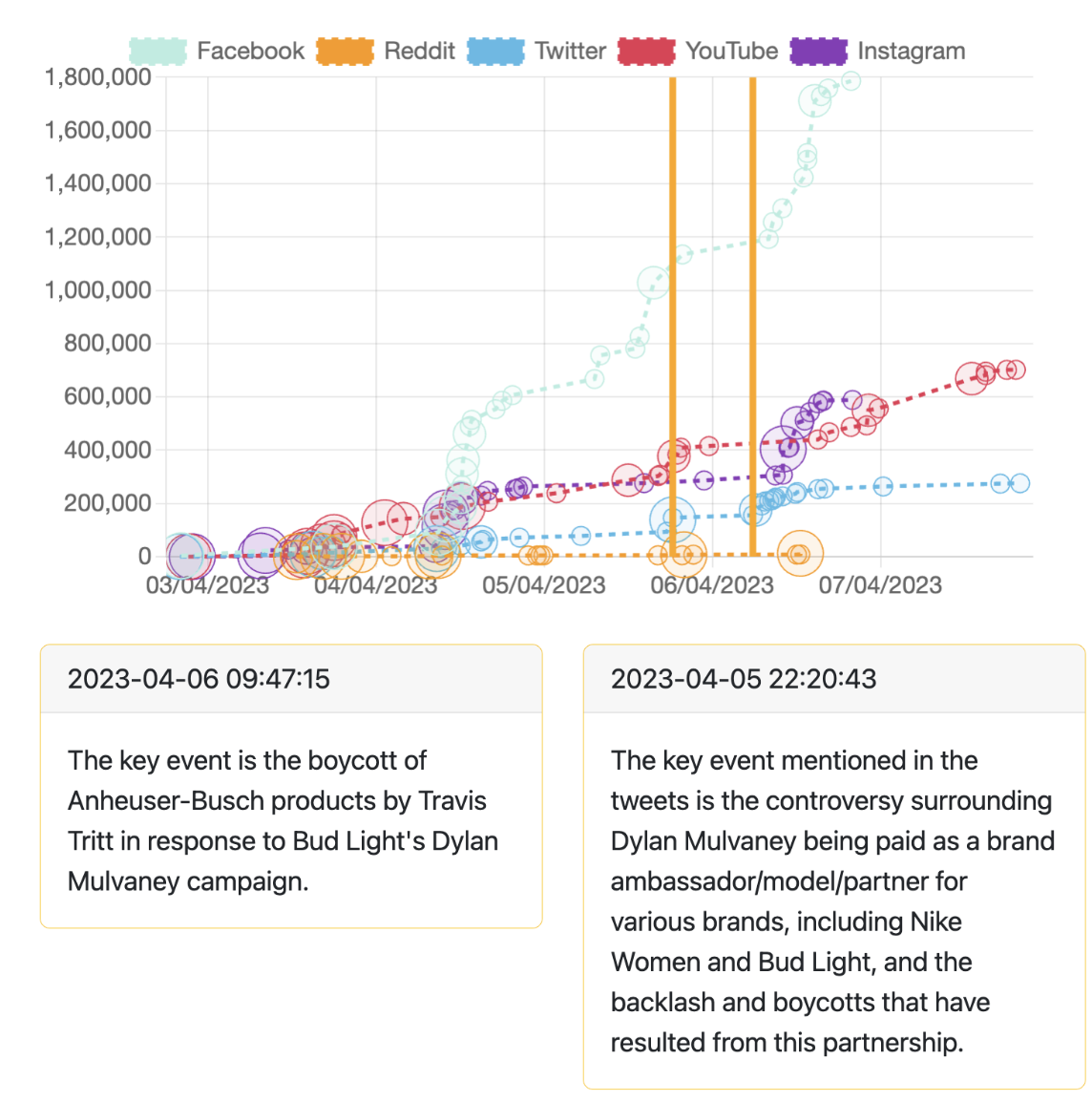Click the rightmost large Reddit bubble
The height and width of the screenshot is (1102, 1092).
[800, 553]
